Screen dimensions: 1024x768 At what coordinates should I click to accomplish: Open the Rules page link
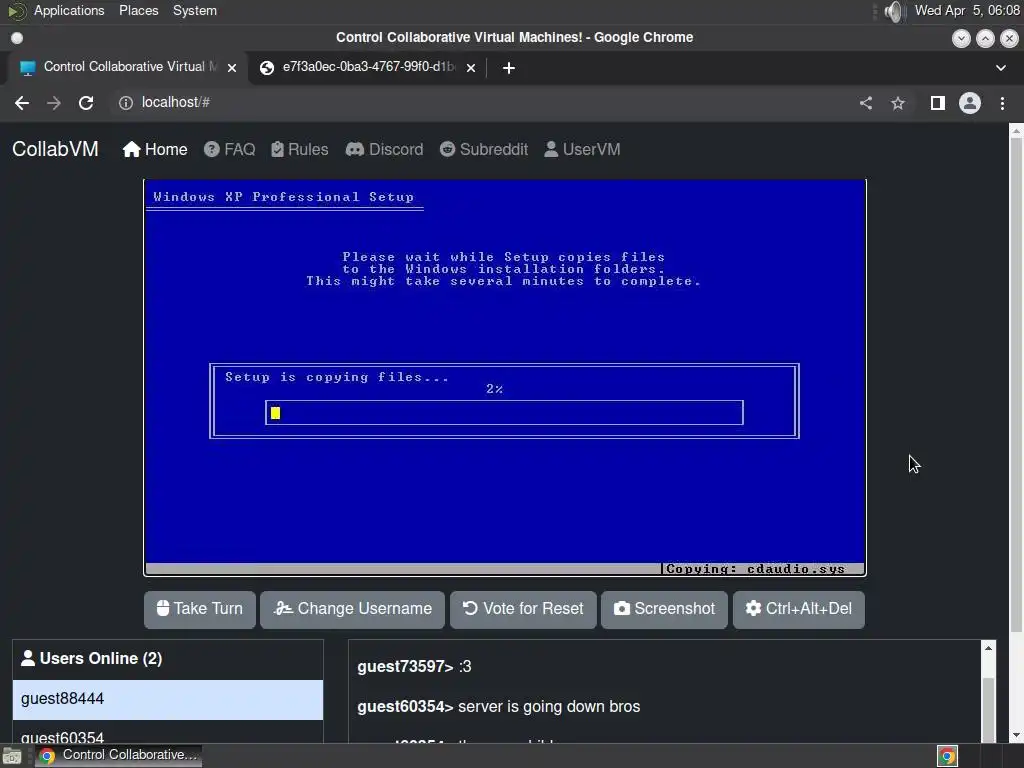(300, 150)
